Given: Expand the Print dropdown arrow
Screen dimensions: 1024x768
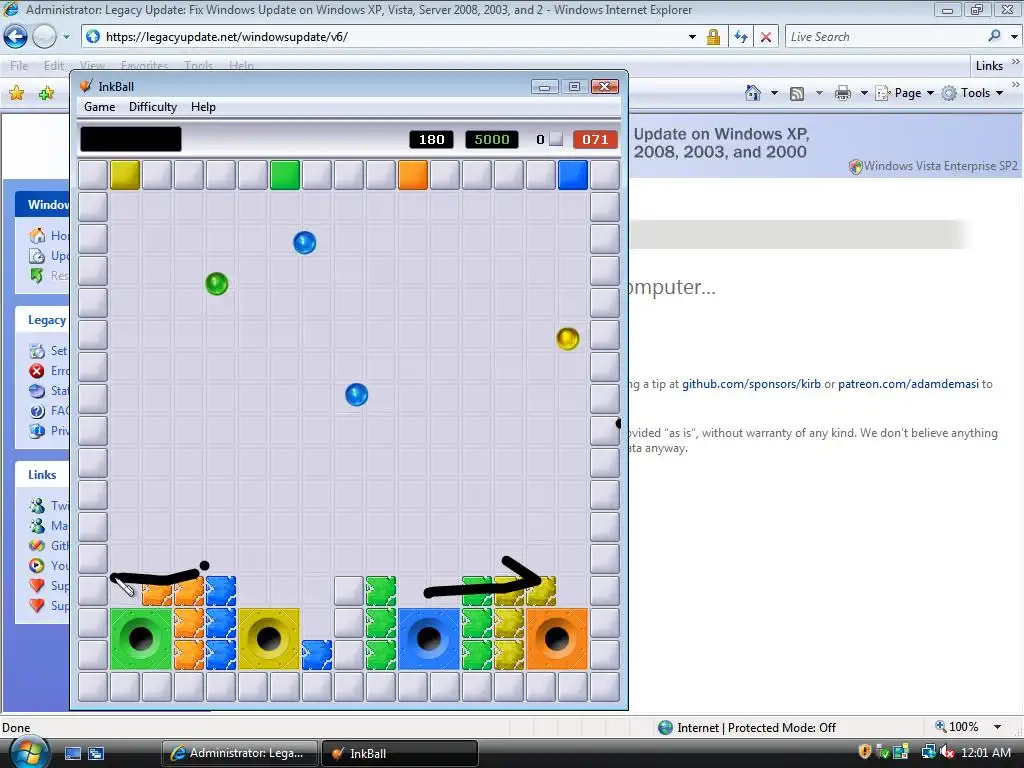Looking at the screenshot, I should click(864, 93).
